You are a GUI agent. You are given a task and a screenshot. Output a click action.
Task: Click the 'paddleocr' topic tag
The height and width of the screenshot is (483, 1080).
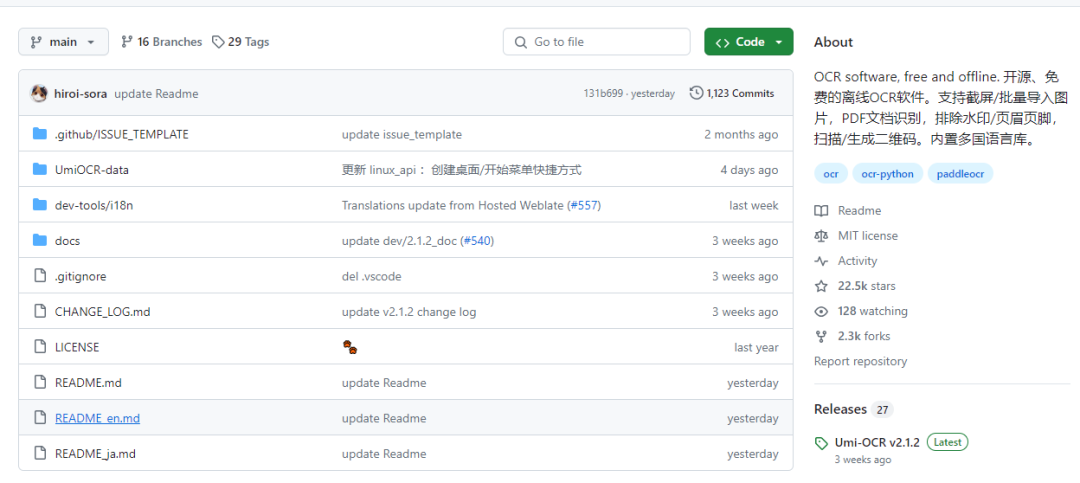(x=960, y=174)
